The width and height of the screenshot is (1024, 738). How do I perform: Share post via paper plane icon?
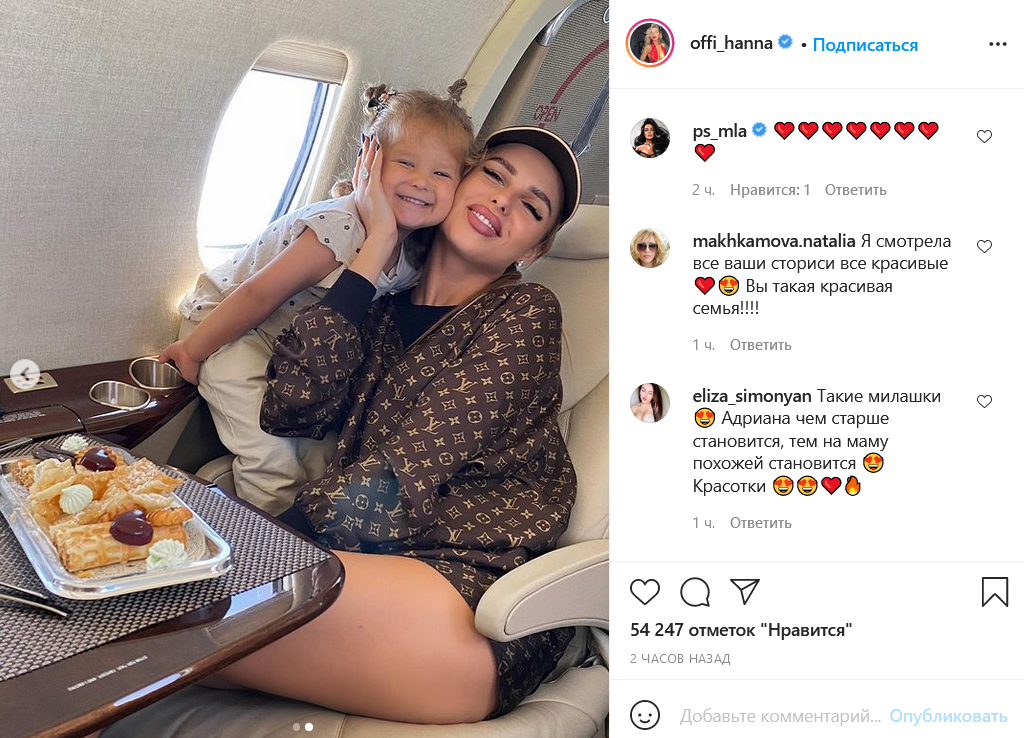point(744,591)
